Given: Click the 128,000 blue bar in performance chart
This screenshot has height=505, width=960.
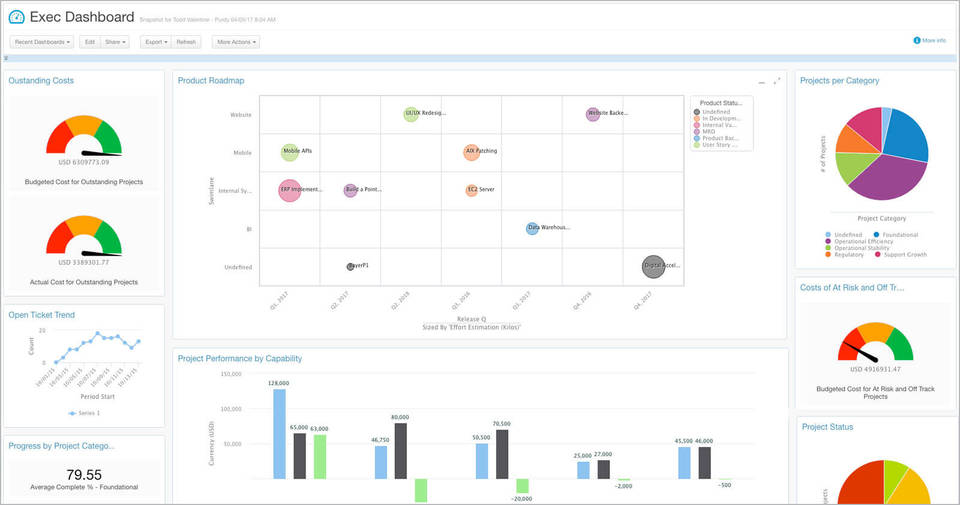Looking at the screenshot, I should click(x=279, y=433).
